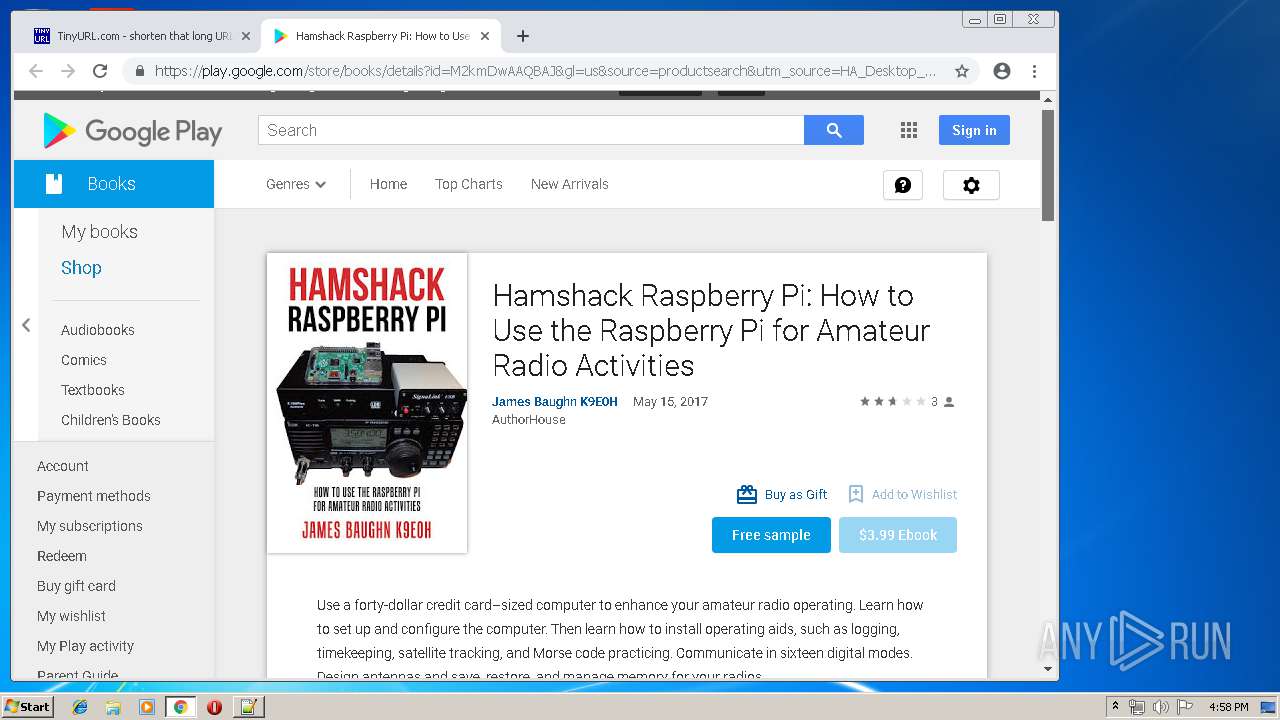Click the volume icon in system tray

(1160, 707)
